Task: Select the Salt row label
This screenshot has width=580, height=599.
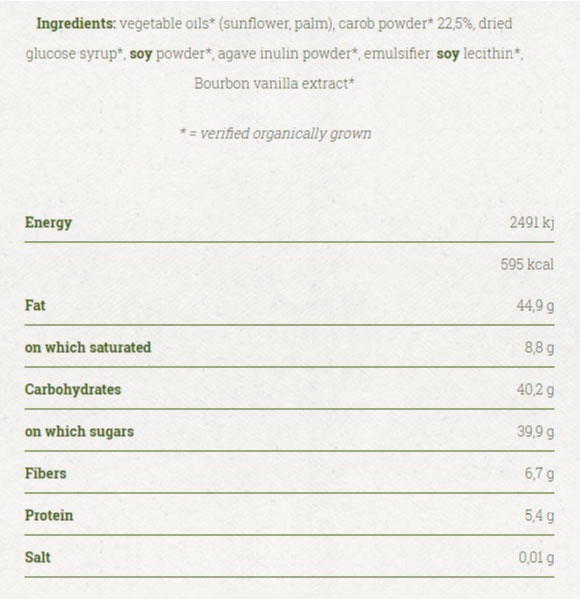Action: [x=37, y=558]
